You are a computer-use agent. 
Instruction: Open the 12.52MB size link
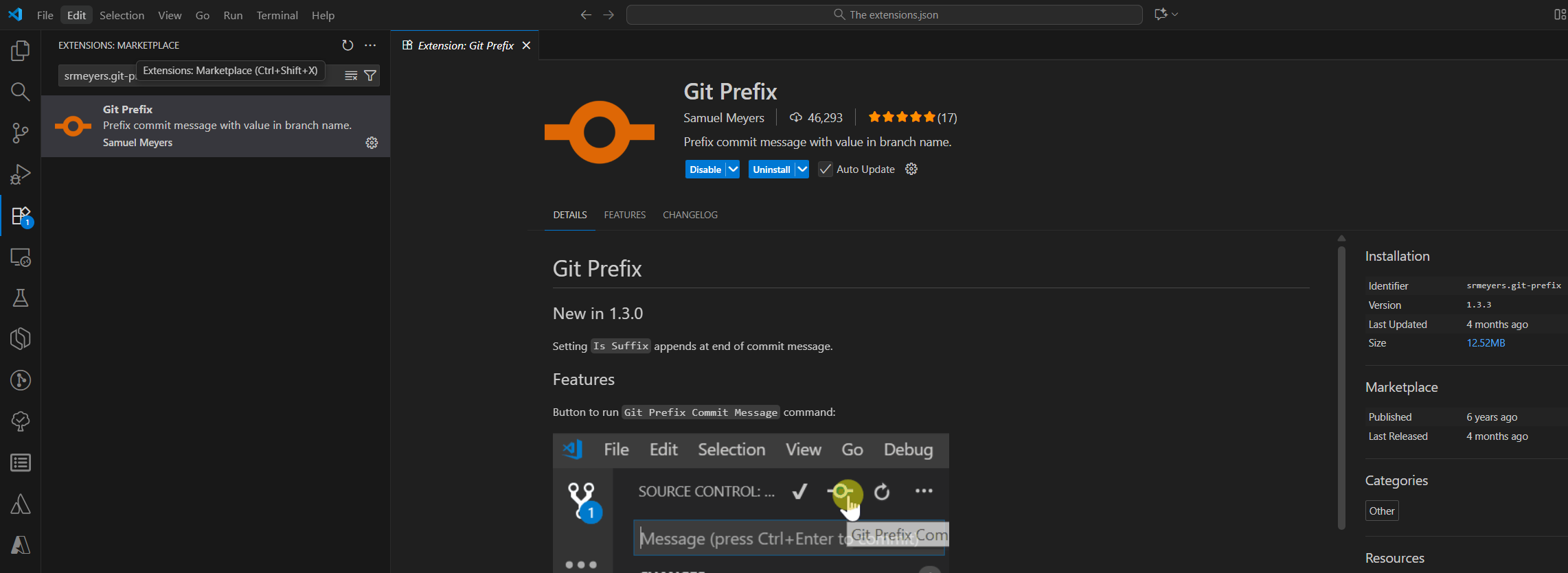pyautogui.click(x=1486, y=343)
